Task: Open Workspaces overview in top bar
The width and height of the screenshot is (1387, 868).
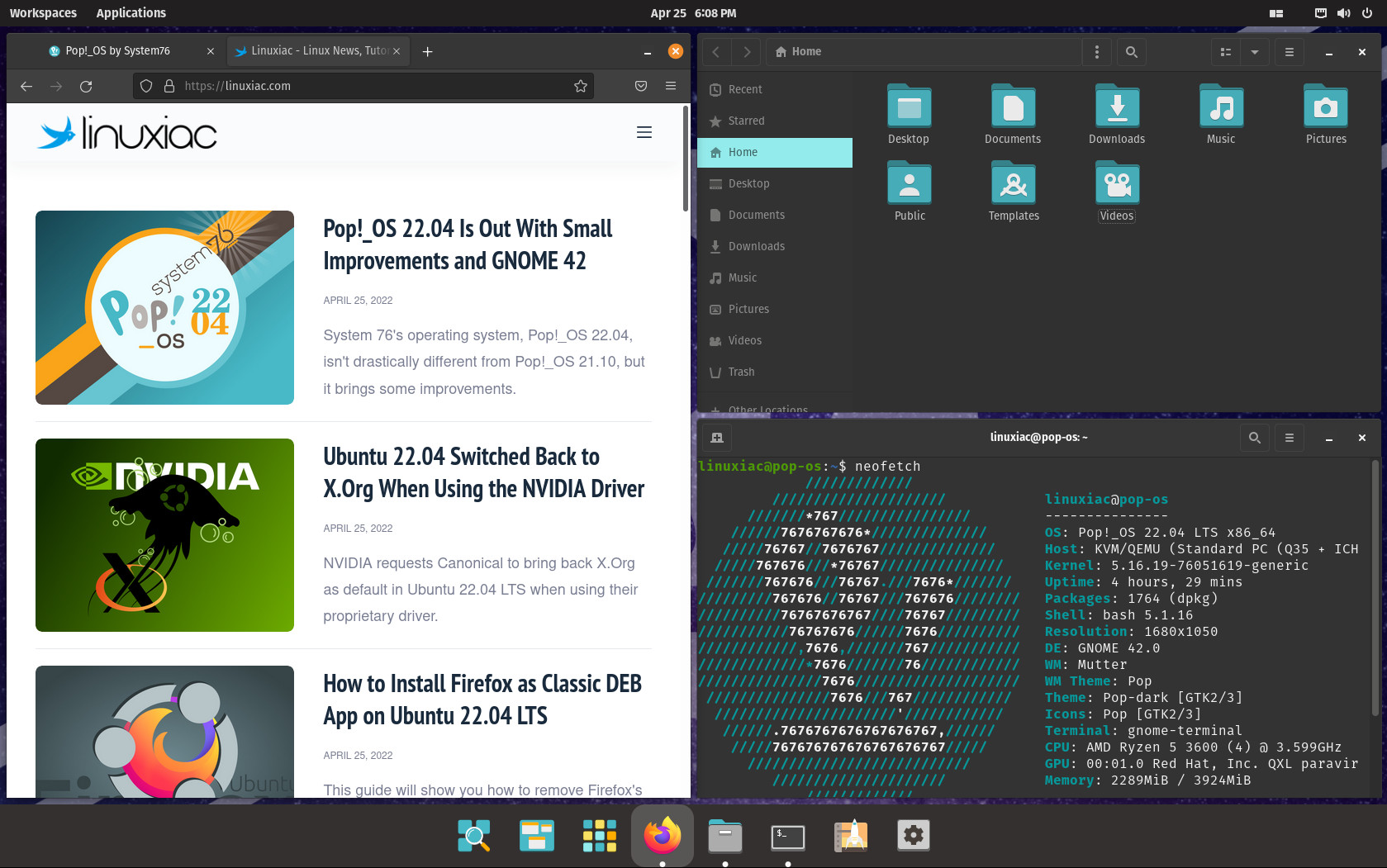Action: 43,12
